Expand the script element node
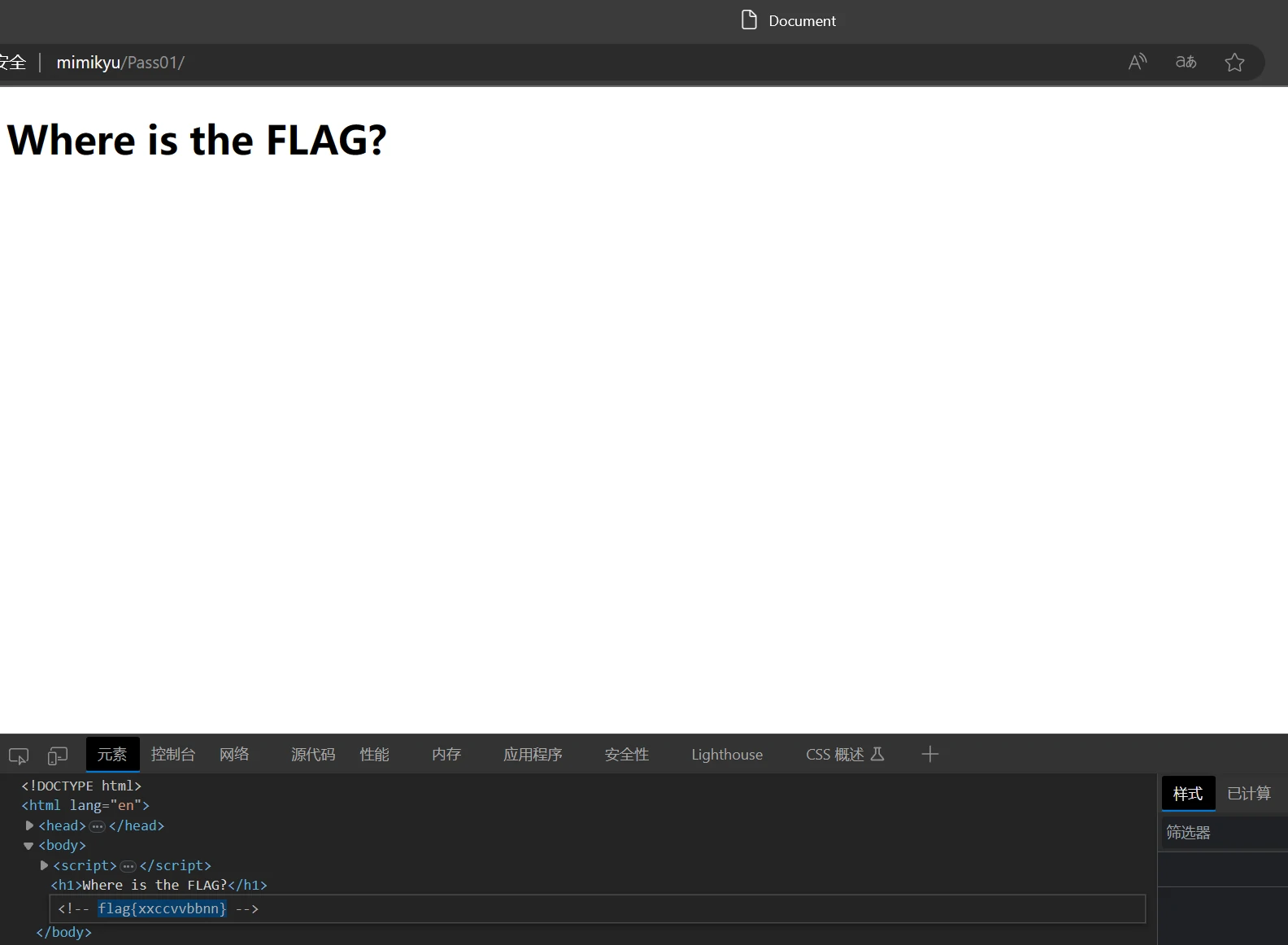The width and height of the screenshot is (1288, 945). tap(45, 865)
